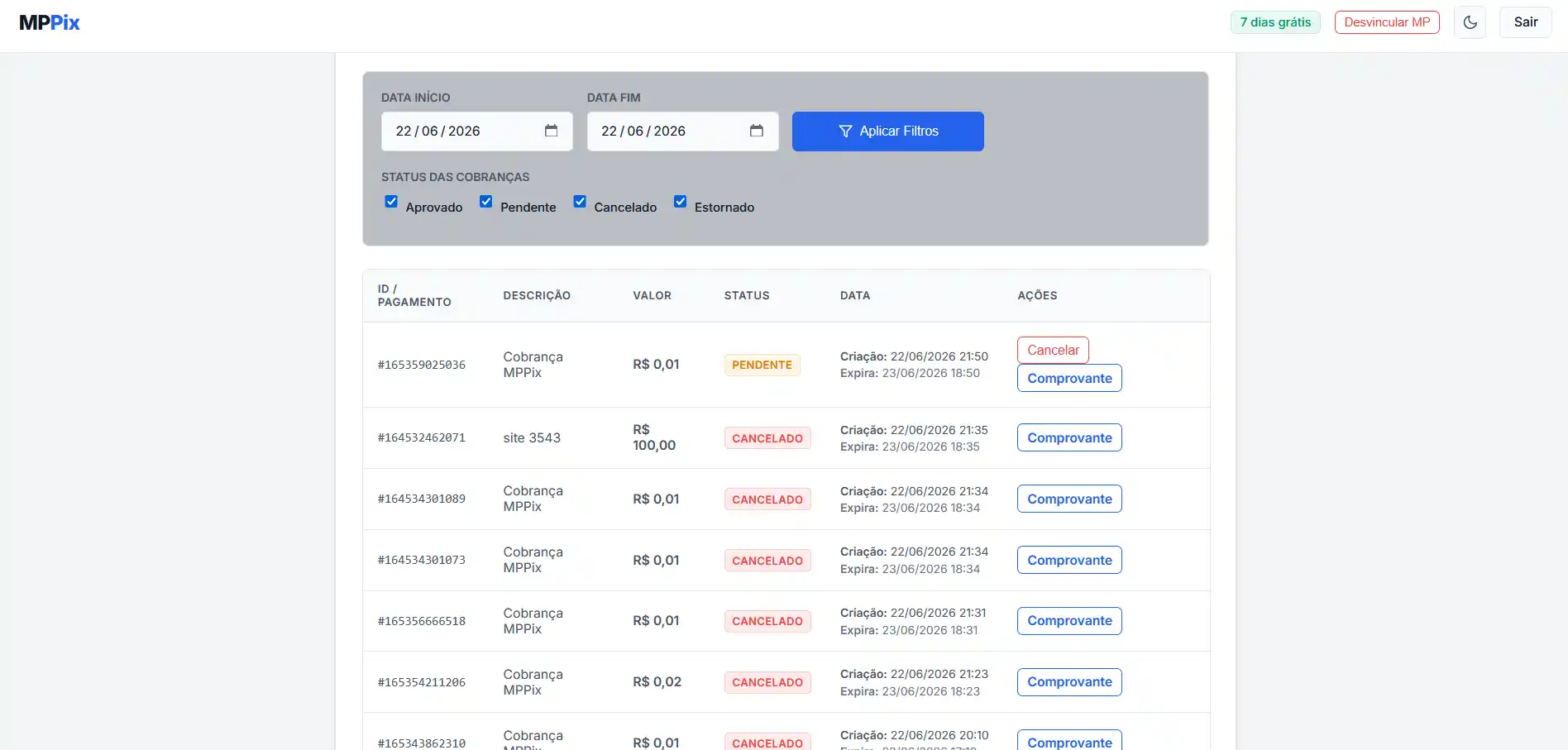Click creation date 22/06/2026 21:23
The height and width of the screenshot is (750, 1568).
pyautogui.click(x=939, y=674)
